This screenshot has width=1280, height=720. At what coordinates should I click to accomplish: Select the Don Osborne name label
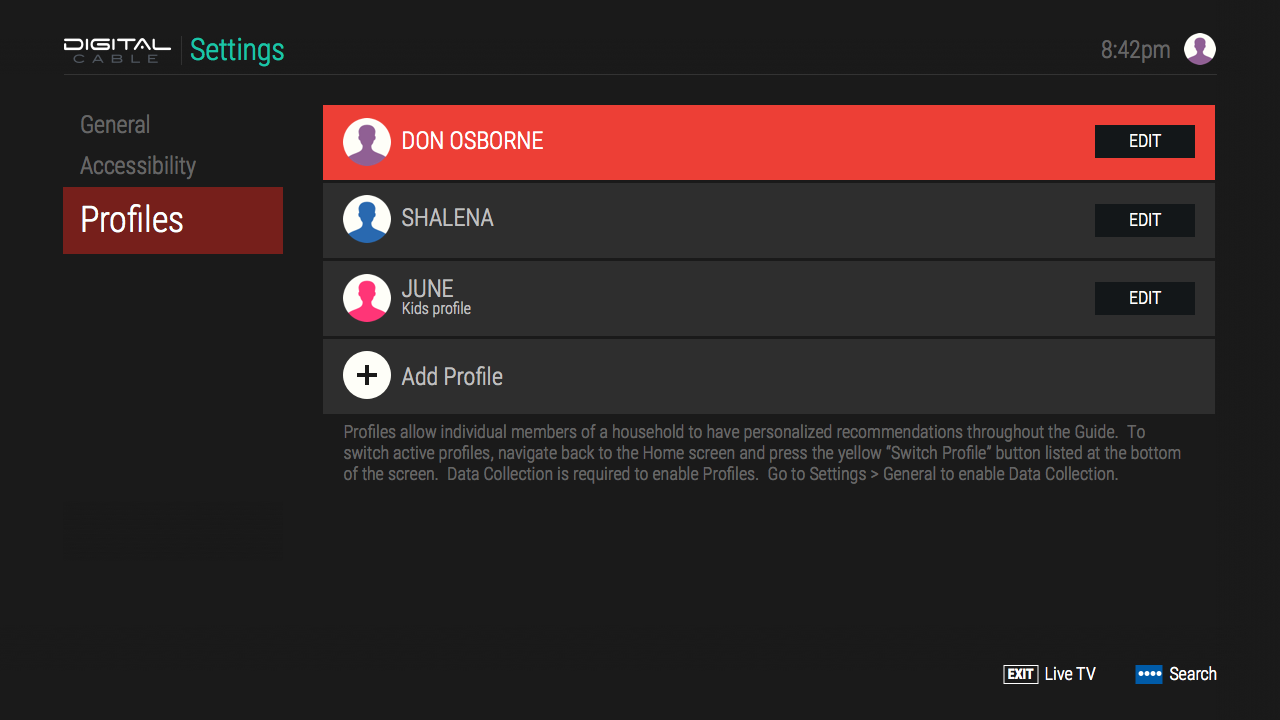pyautogui.click(x=472, y=141)
